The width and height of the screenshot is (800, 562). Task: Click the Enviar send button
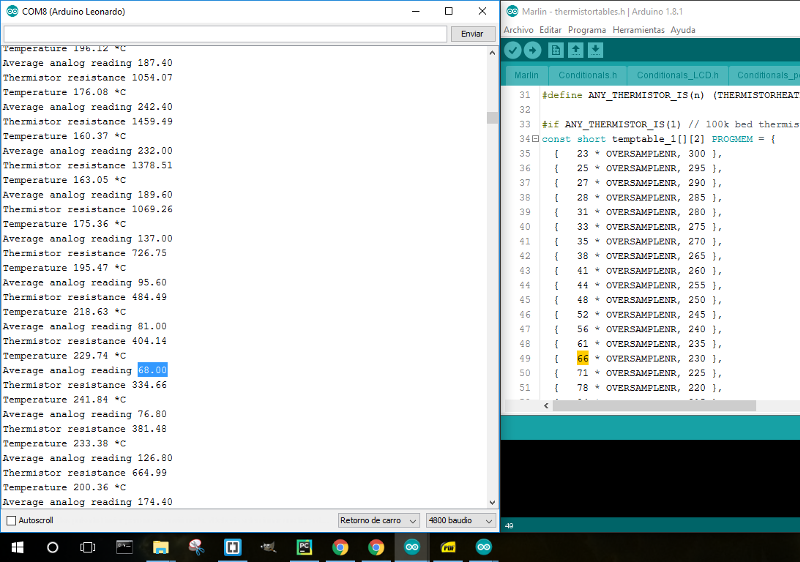[472, 34]
